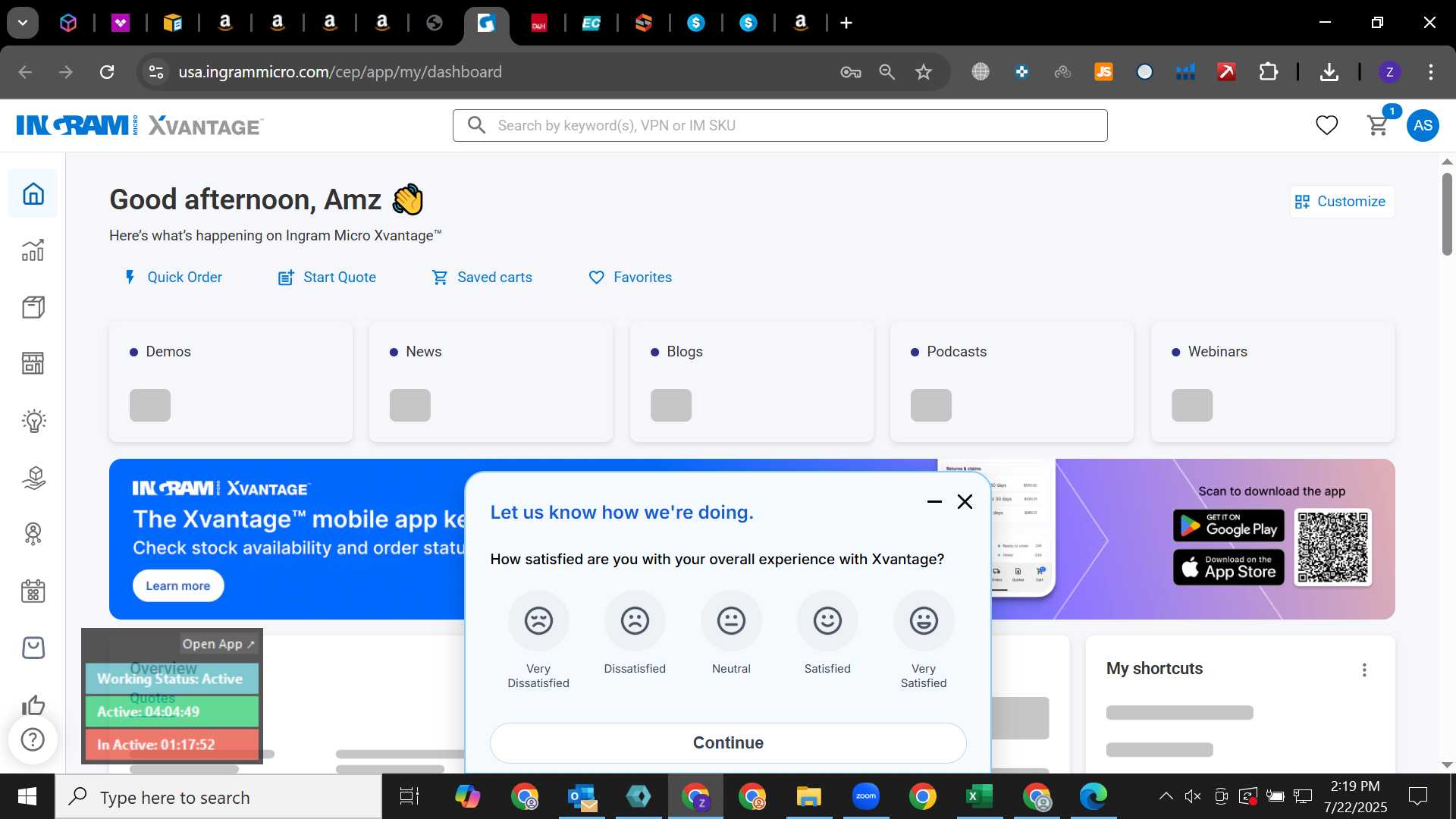Show hidden system tray icons chevron
The width and height of the screenshot is (1456, 819).
click(1166, 796)
